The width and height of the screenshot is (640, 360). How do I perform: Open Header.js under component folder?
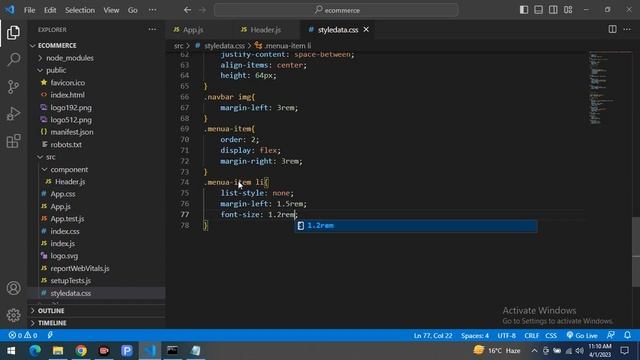pyautogui.click(x=70, y=182)
